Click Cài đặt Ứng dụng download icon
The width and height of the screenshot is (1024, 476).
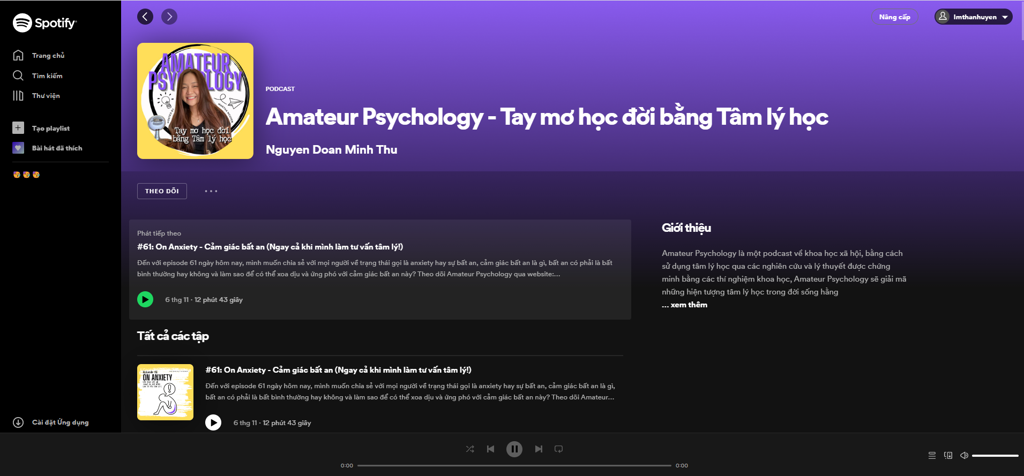coord(18,422)
